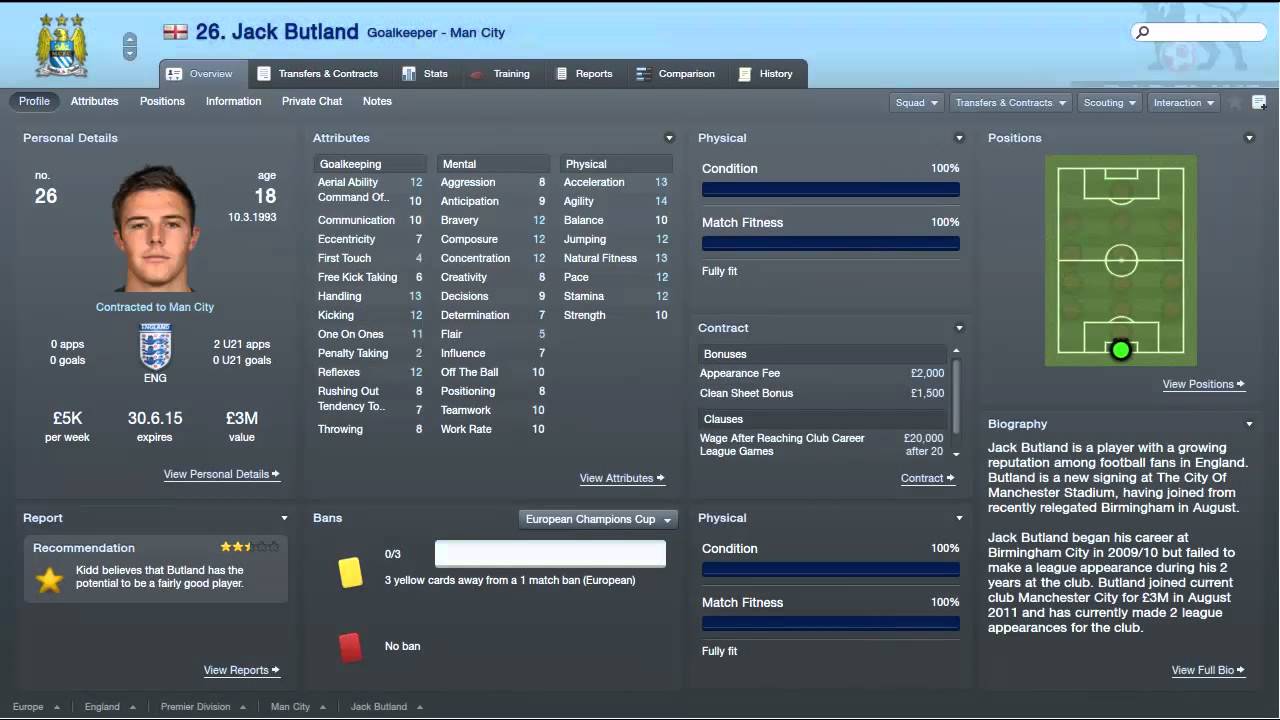Expand the Attributes panel options arrow
The width and height of the screenshot is (1280, 720).
(x=669, y=138)
